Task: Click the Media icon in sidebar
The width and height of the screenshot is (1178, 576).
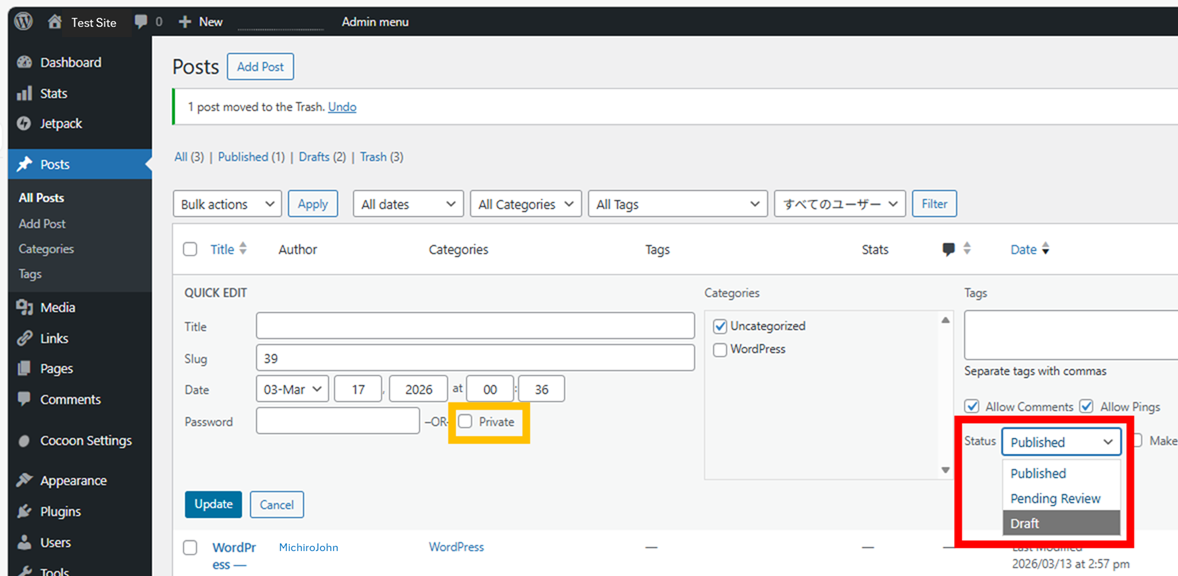Action: point(25,308)
